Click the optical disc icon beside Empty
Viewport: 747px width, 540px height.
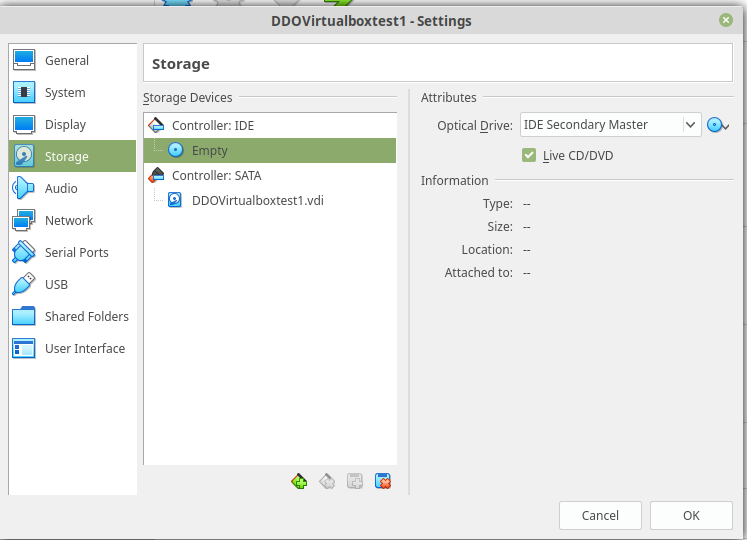pyautogui.click(x=176, y=150)
